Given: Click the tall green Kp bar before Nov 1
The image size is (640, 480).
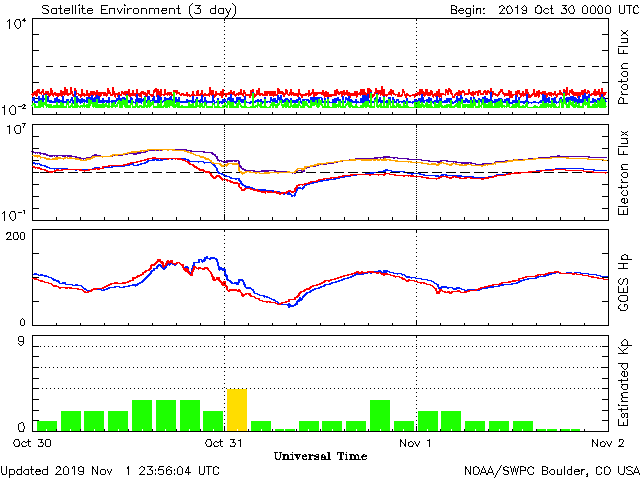Looking at the screenshot, I should point(380,416).
